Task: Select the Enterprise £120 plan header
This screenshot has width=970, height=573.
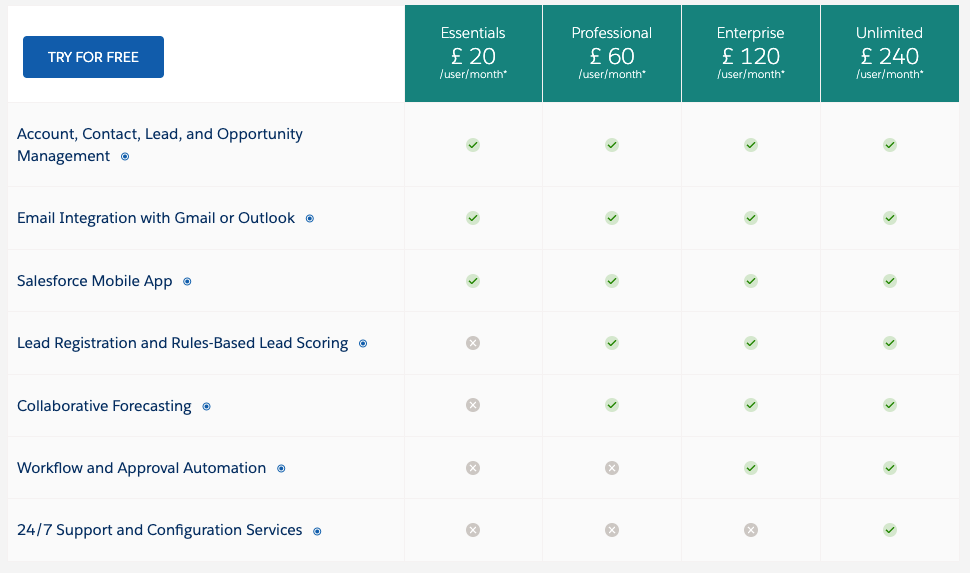Action: coord(751,53)
